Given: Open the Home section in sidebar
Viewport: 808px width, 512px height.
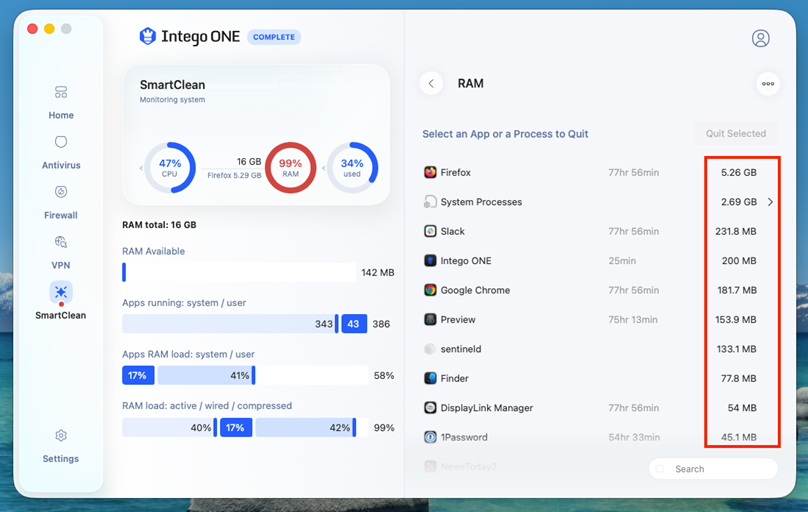Looking at the screenshot, I should pyautogui.click(x=61, y=103).
